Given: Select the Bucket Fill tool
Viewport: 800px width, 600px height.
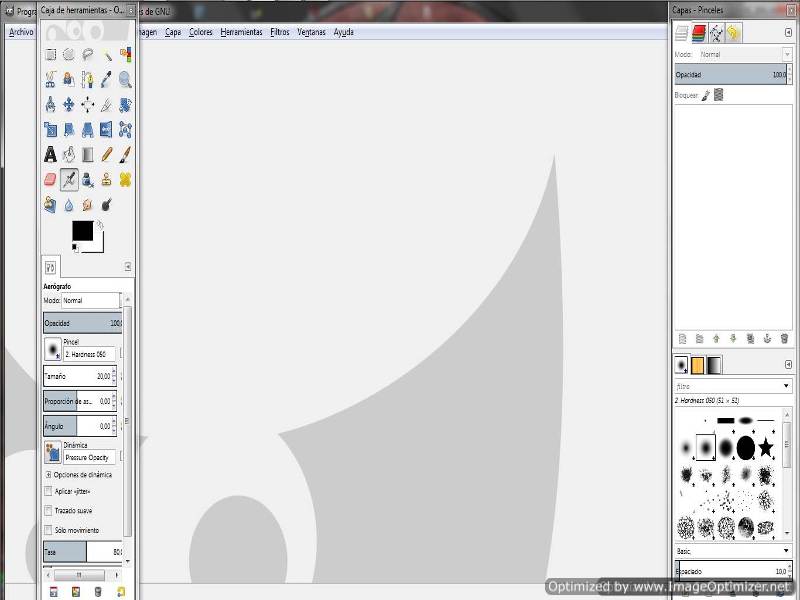Looking at the screenshot, I should (69, 155).
